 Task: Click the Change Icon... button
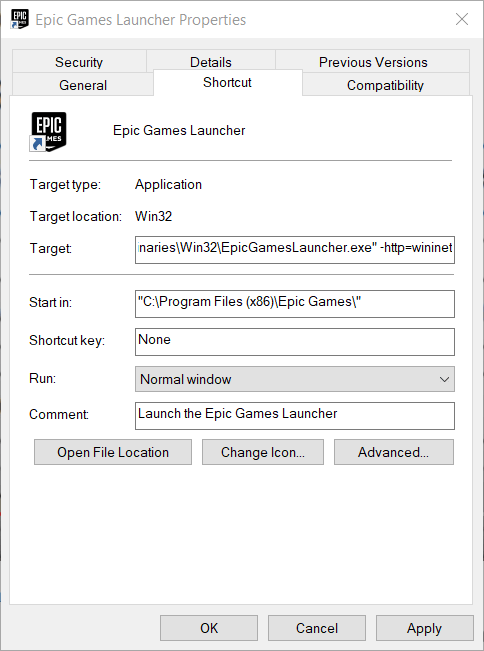[x=263, y=452]
